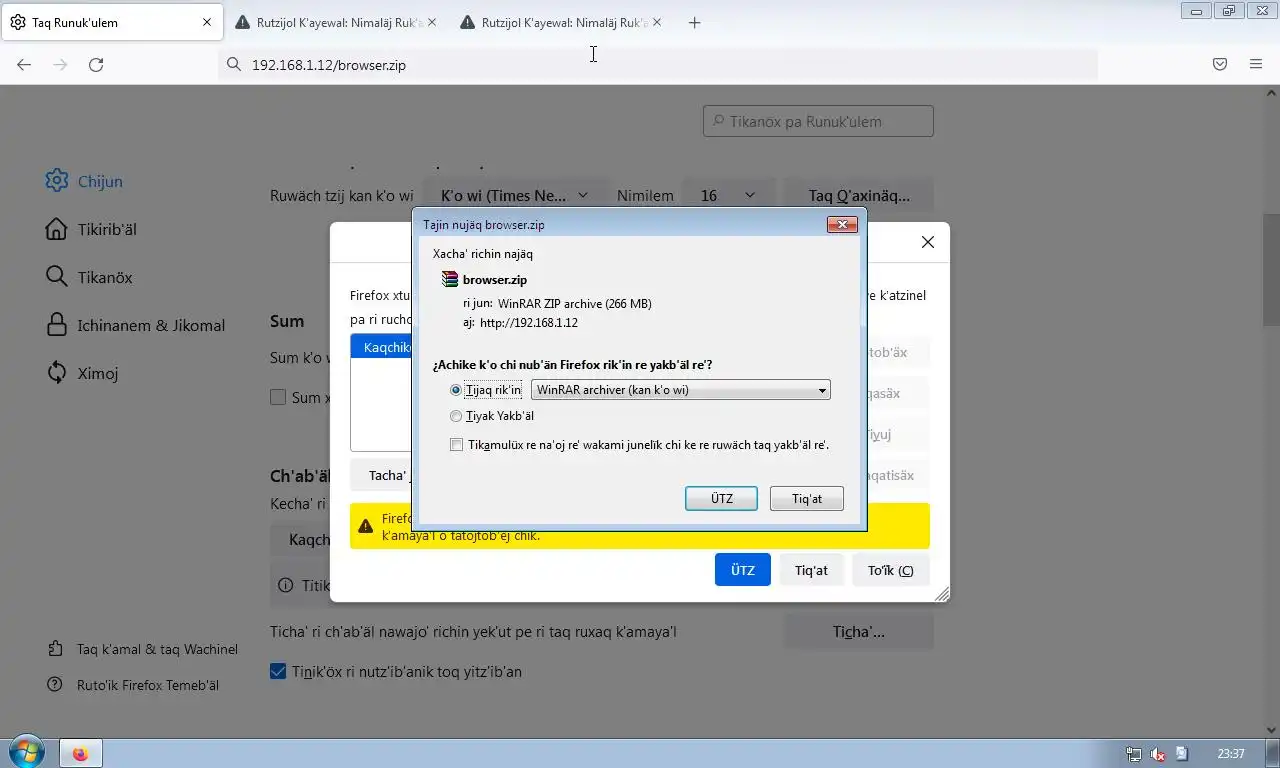
Task: Click ÜTZ in the browser.zip download dialog
Action: [721, 498]
